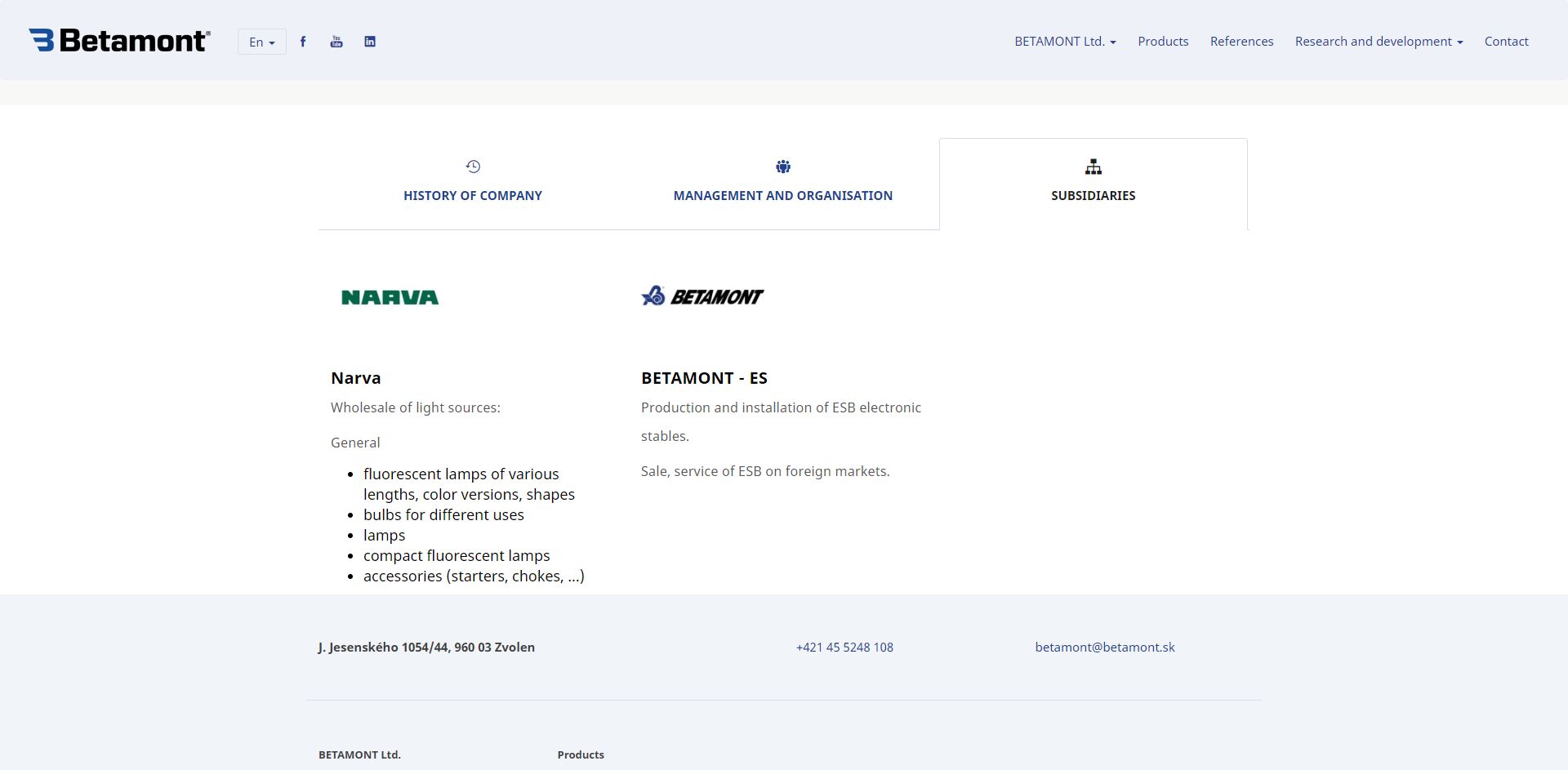1568x770 pixels.
Task: Click the 'fluorescent lamps of various lengths' list item
Action: click(469, 484)
